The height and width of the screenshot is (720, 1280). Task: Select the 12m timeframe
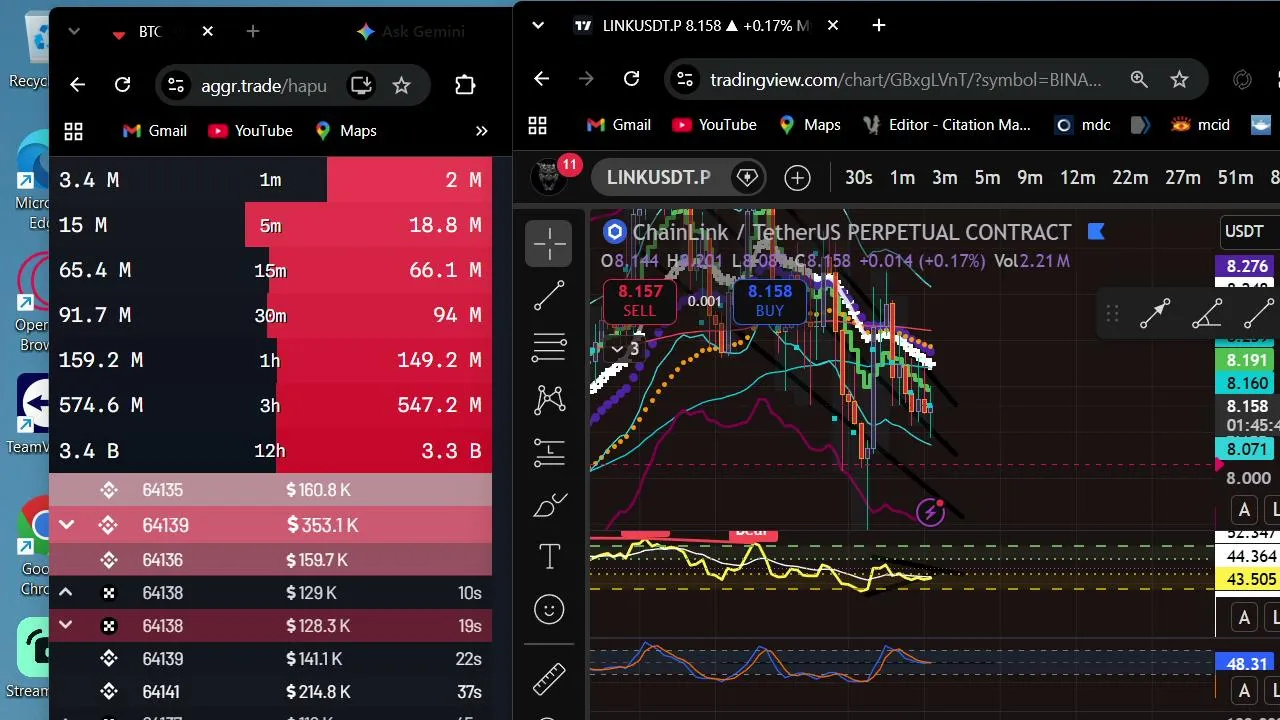(x=1077, y=178)
